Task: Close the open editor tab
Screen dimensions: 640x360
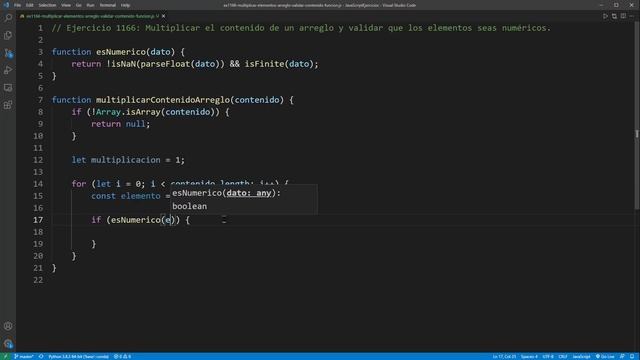Action: 164,16
